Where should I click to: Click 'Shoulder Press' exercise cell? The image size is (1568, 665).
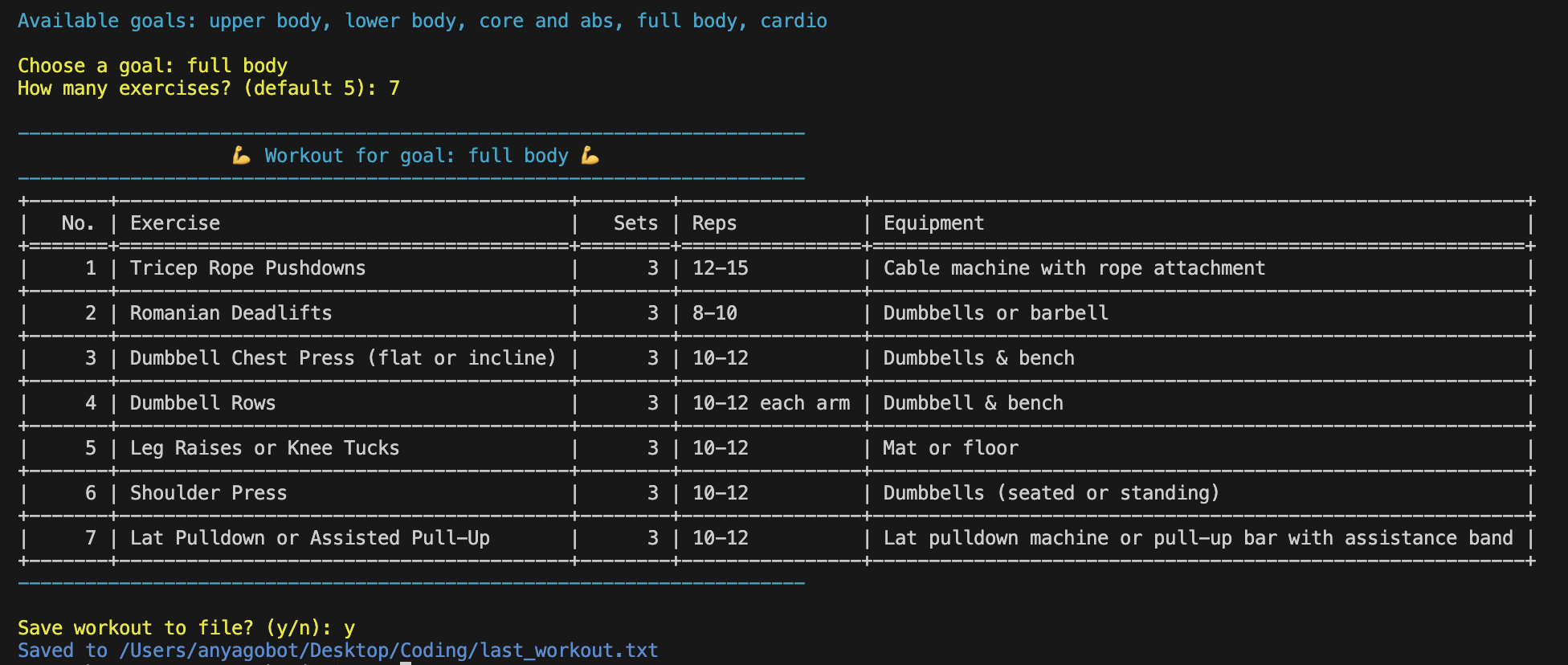click(x=208, y=493)
